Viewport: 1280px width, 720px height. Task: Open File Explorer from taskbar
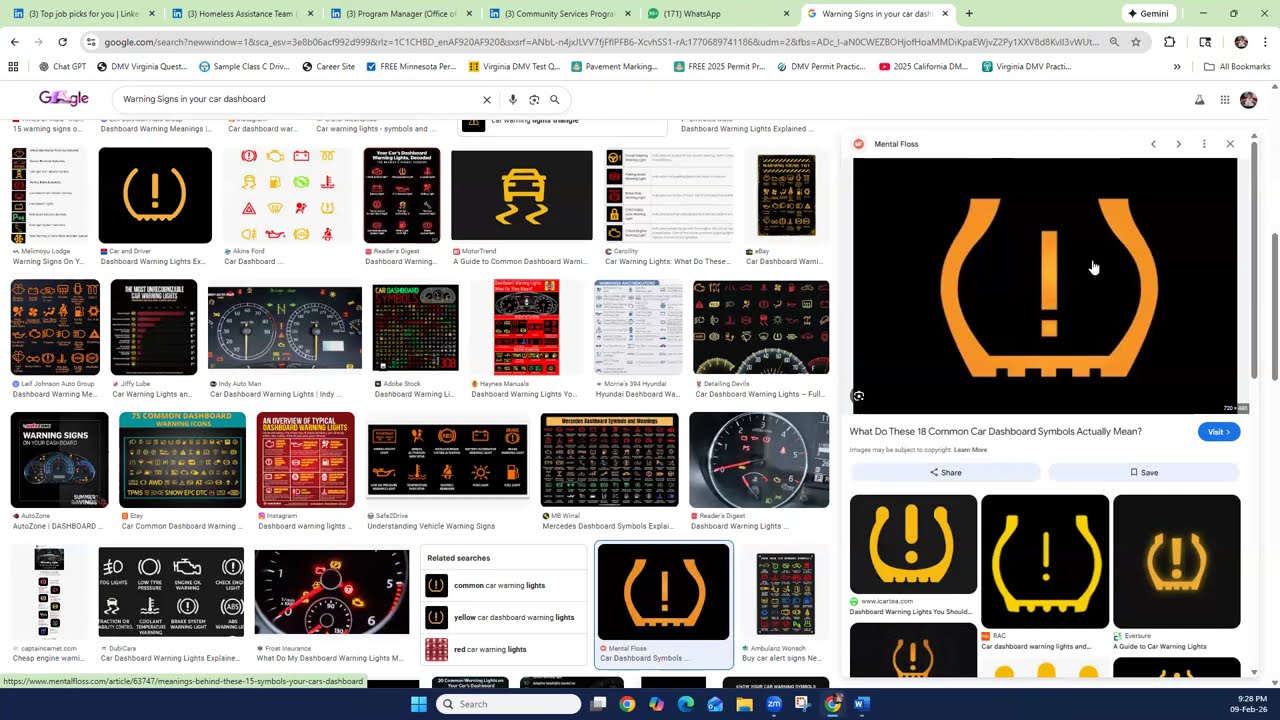pyautogui.click(x=744, y=704)
